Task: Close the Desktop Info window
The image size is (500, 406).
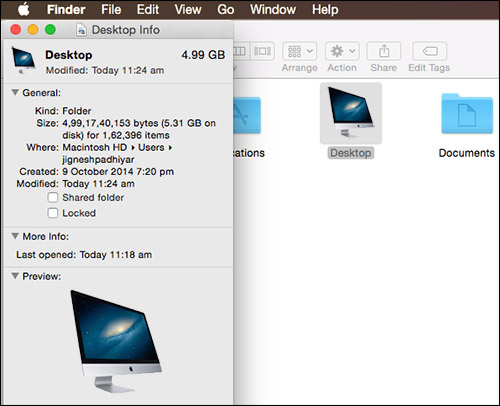Action: click(x=16, y=30)
